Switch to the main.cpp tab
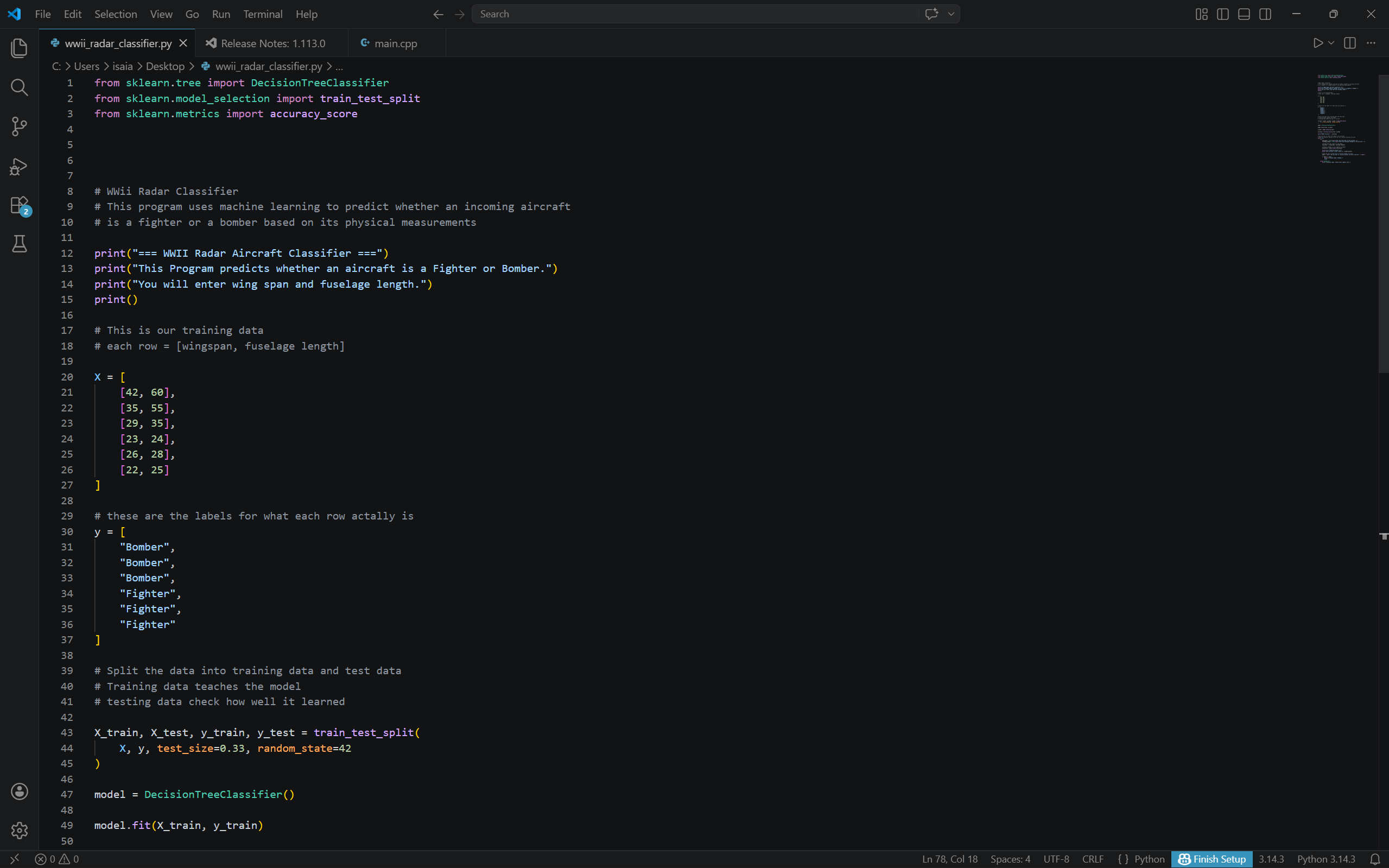The image size is (1389, 868). [x=396, y=42]
